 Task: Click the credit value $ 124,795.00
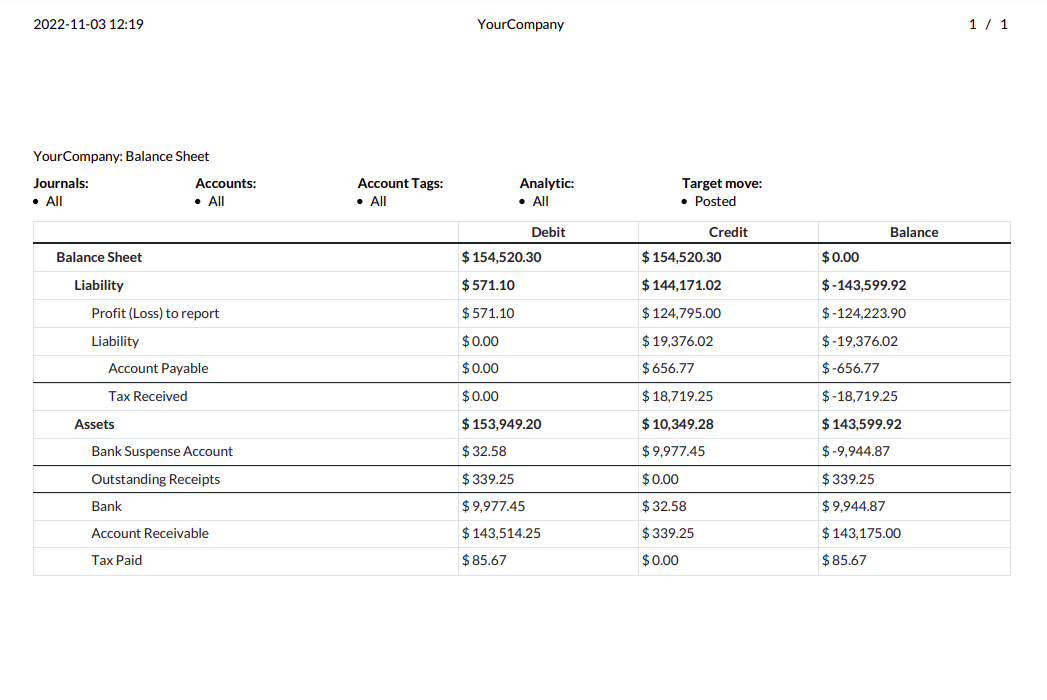(x=681, y=313)
